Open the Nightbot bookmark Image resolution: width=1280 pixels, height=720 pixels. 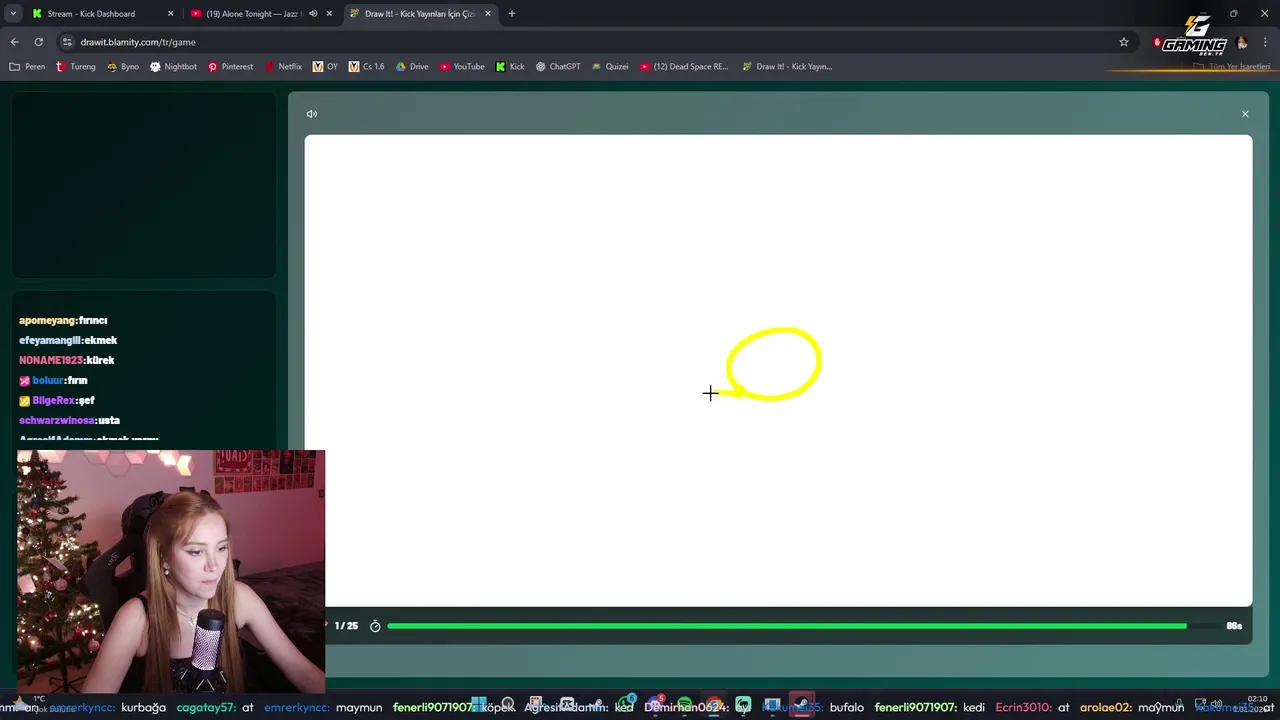(173, 66)
